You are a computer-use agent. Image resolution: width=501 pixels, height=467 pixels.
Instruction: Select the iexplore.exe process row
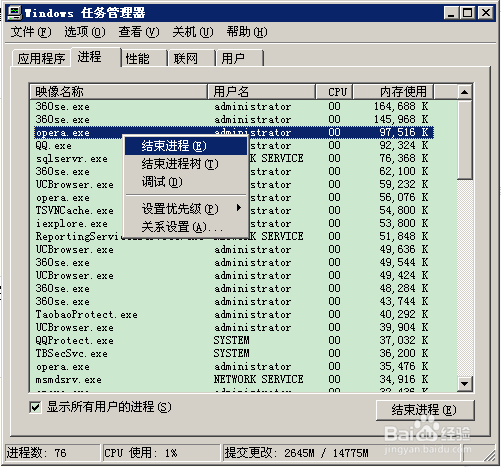[234, 224]
